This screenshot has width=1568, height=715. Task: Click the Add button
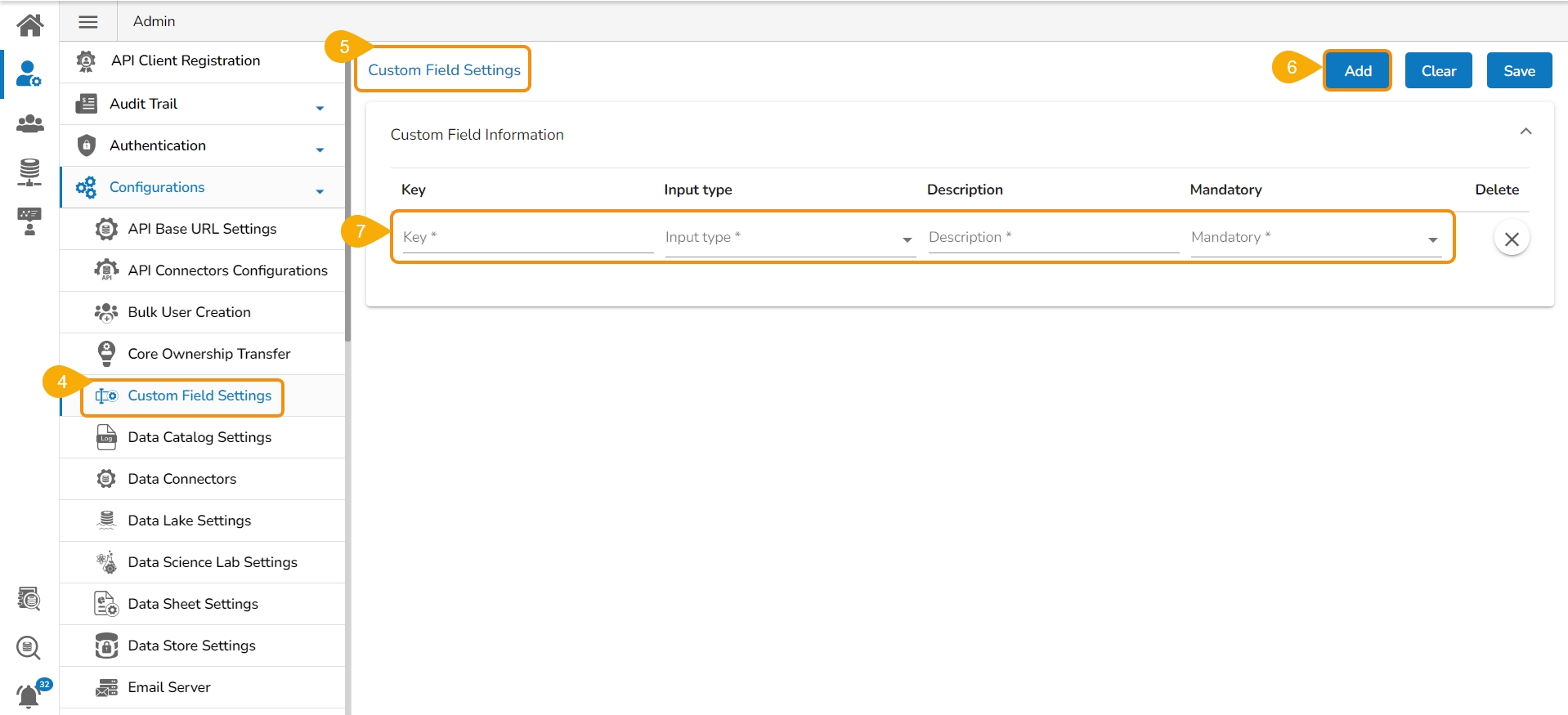[1357, 71]
